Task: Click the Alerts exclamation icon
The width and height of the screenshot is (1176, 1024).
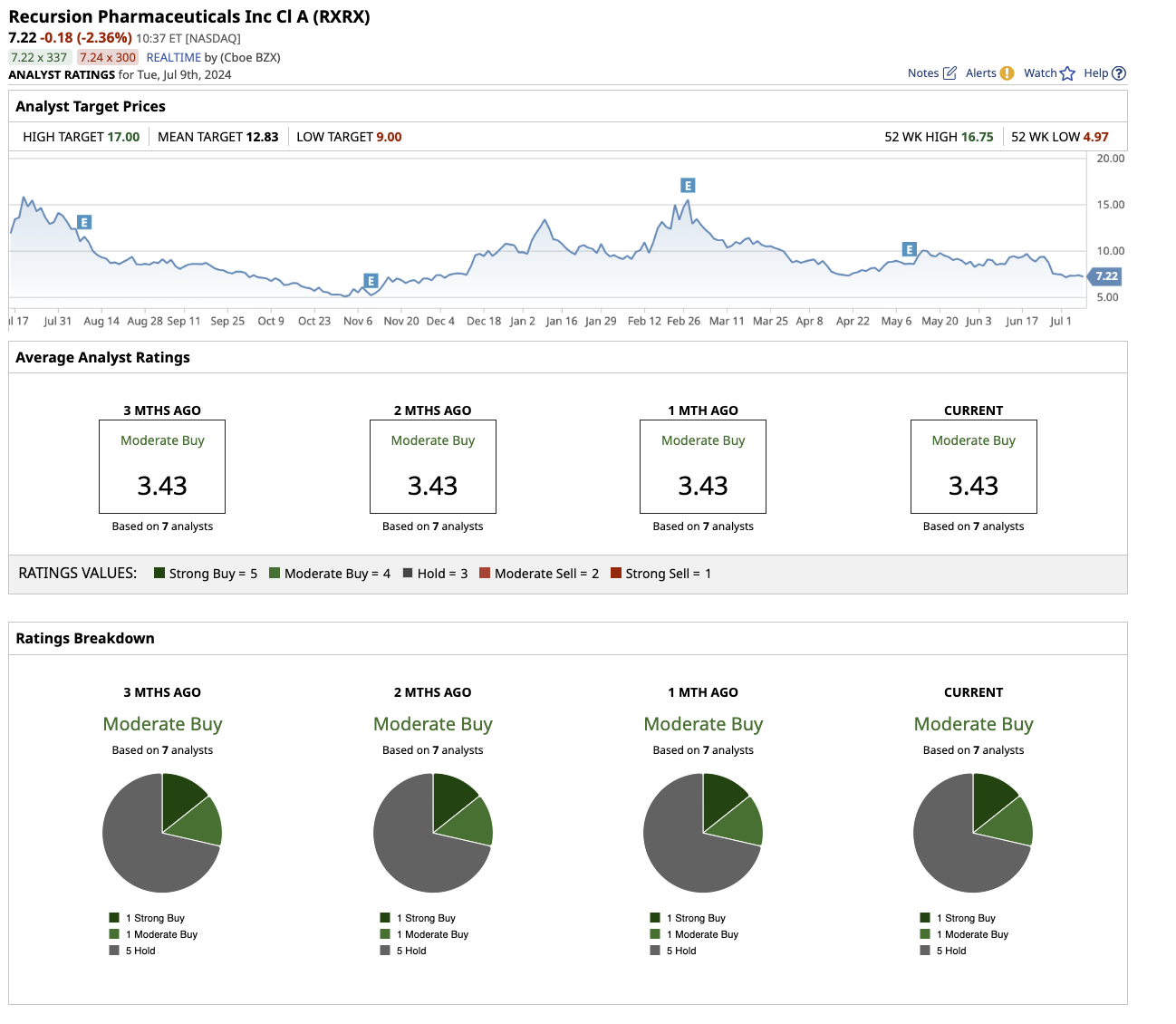Action: 1007,73
